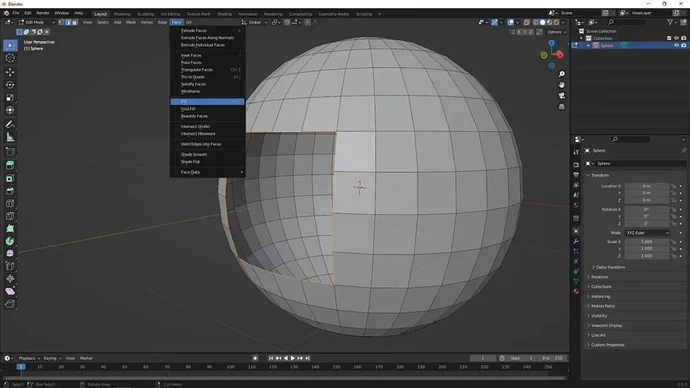Image resolution: width=690 pixels, height=388 pixels.
Task: Select the Add Cube tool
Action: (x=10, y=152)
